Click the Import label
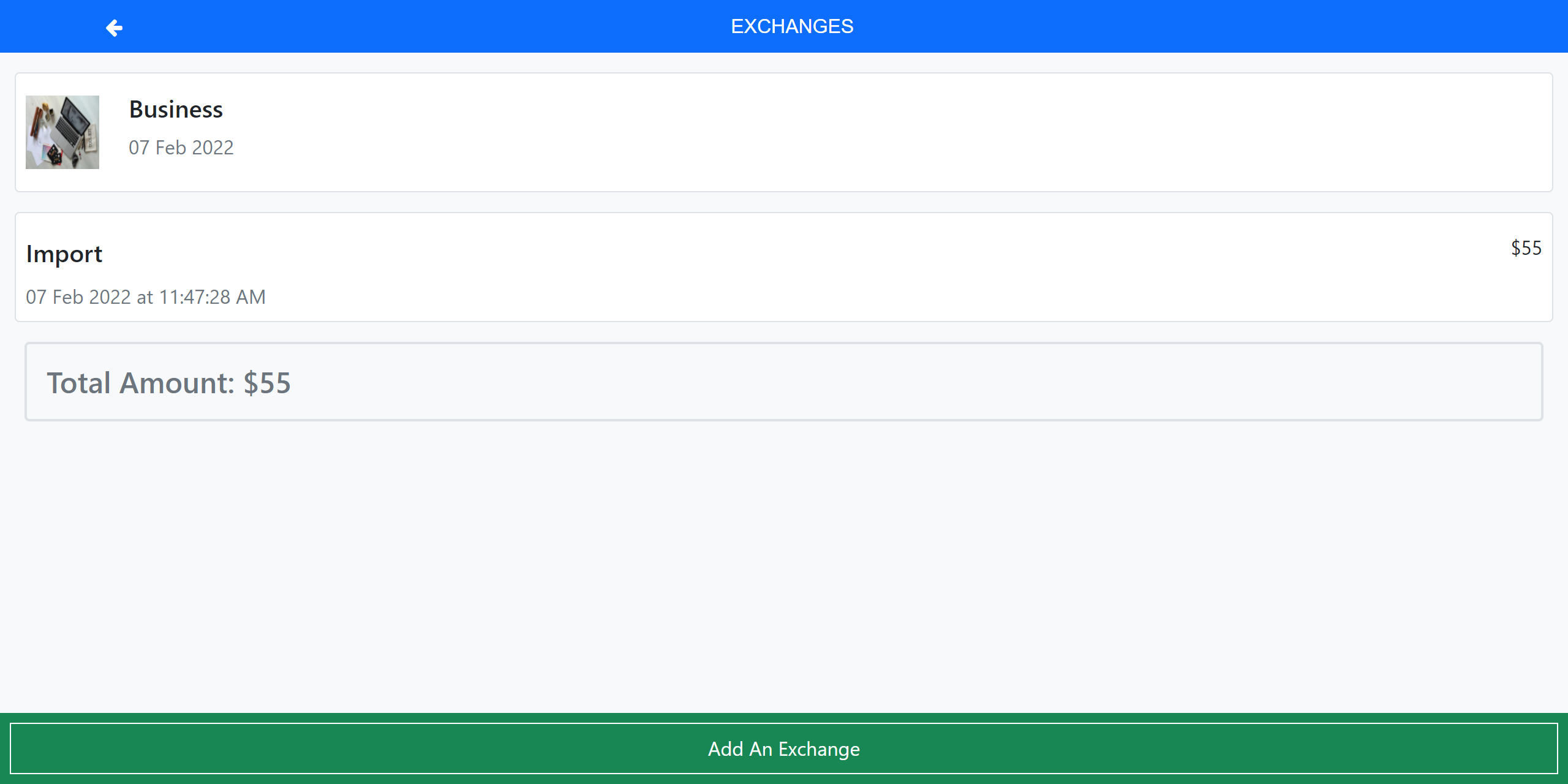This screenshot has height=784, width=1568. click(x=64, y=254)
